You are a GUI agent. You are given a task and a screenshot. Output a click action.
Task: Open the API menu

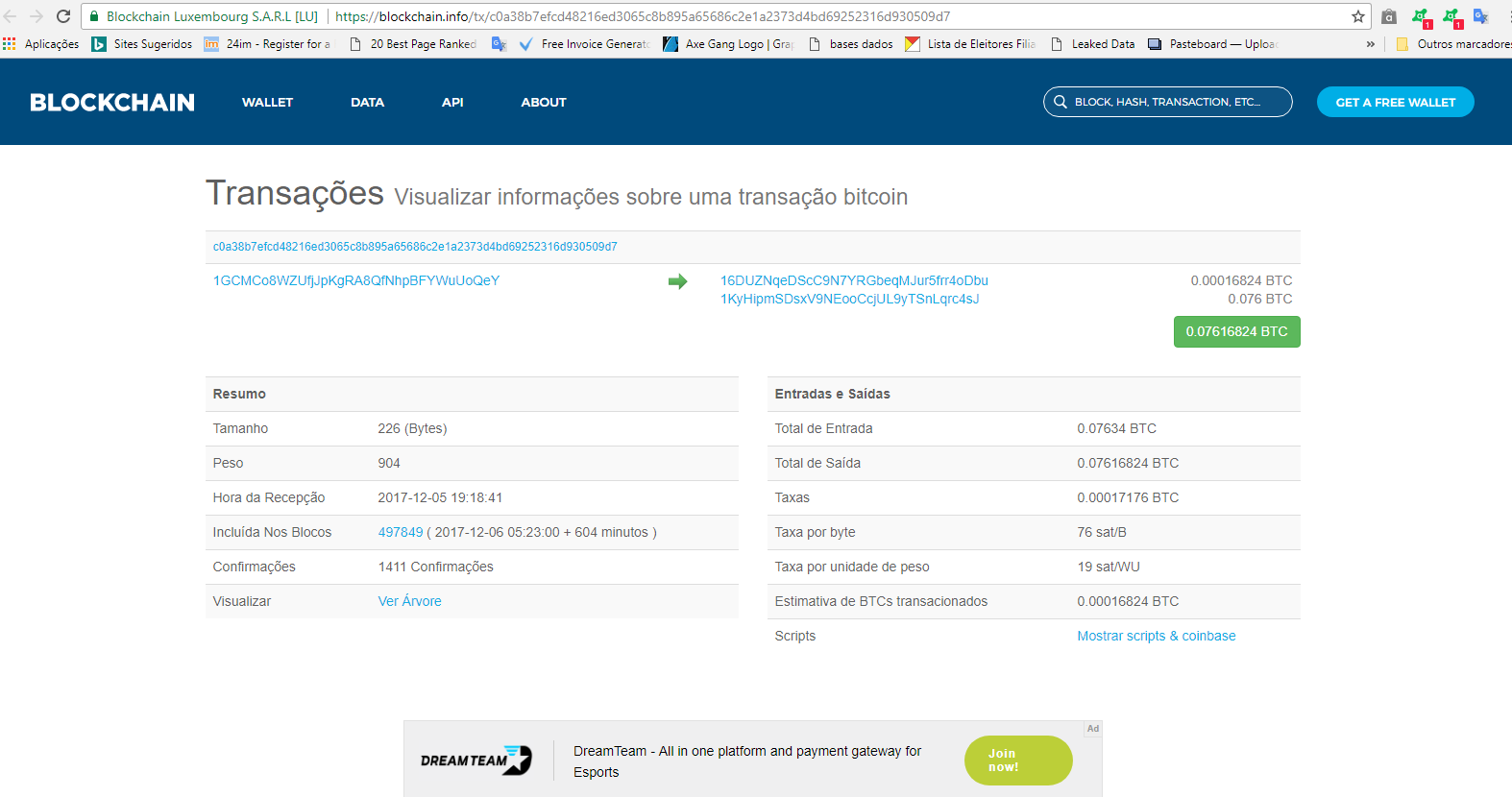[452, 102]
